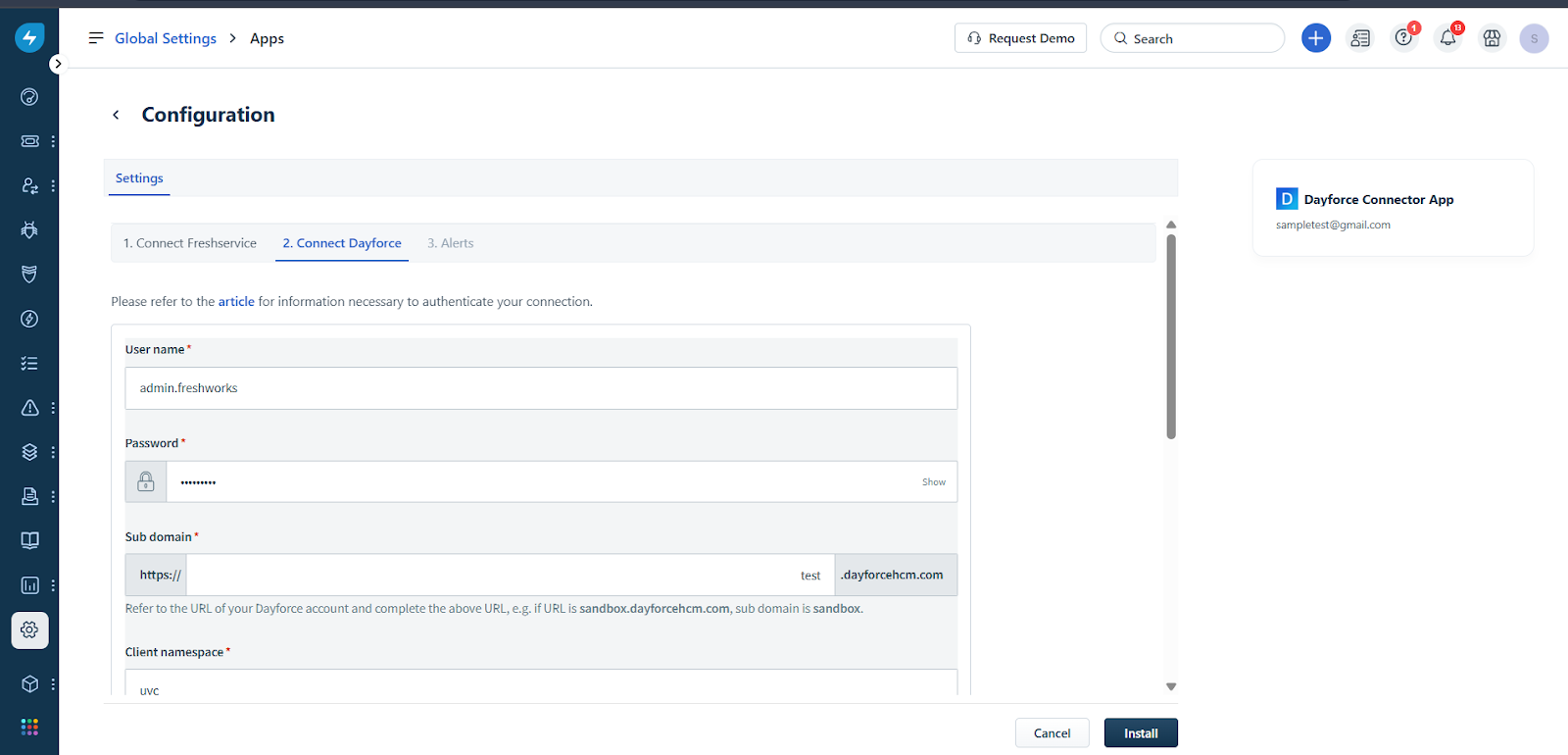This screenshot has height=755, width=1568.
Task: Click the Request Demo button
Action: point(1020,38)
